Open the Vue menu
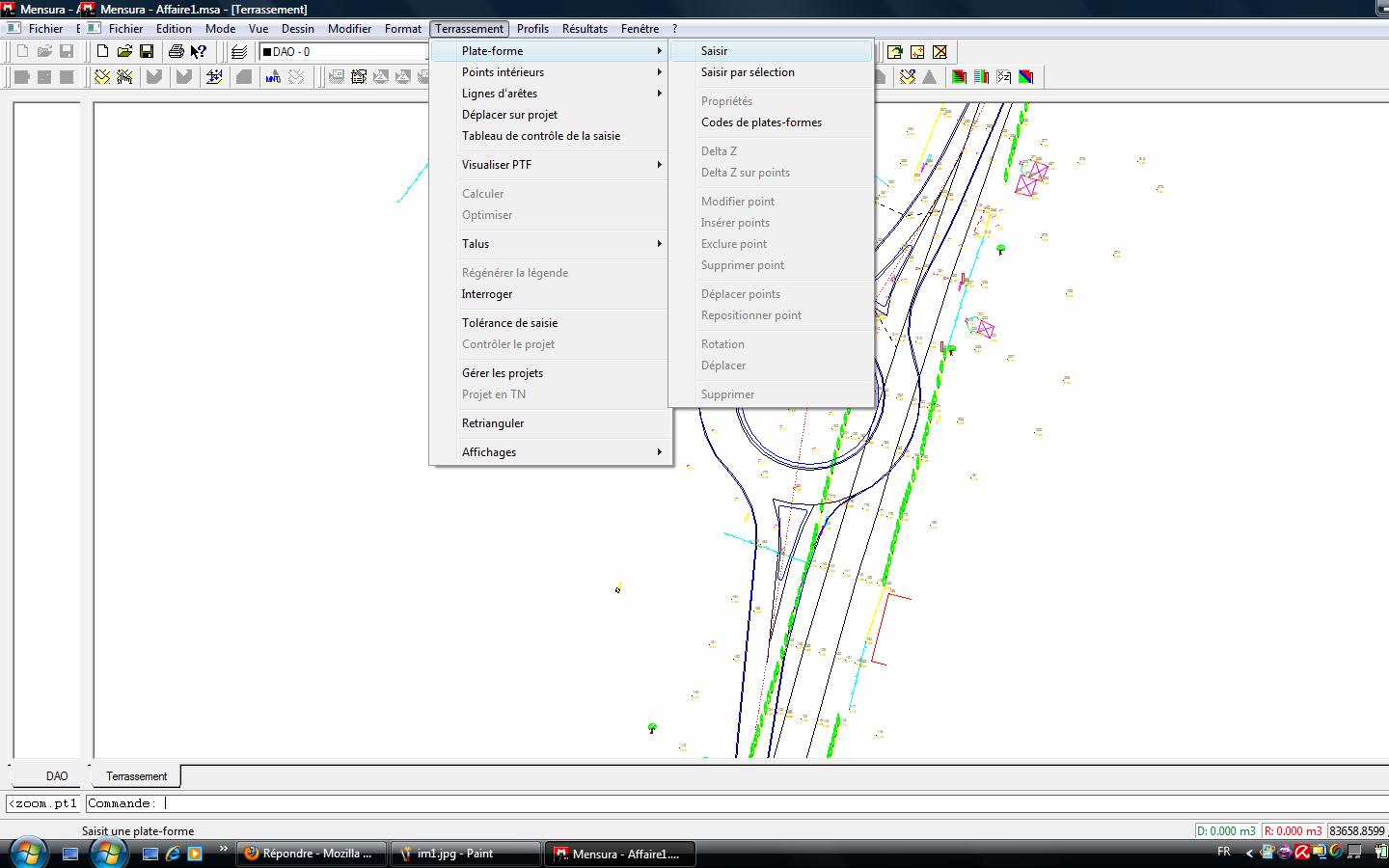 tap(258, 29)
